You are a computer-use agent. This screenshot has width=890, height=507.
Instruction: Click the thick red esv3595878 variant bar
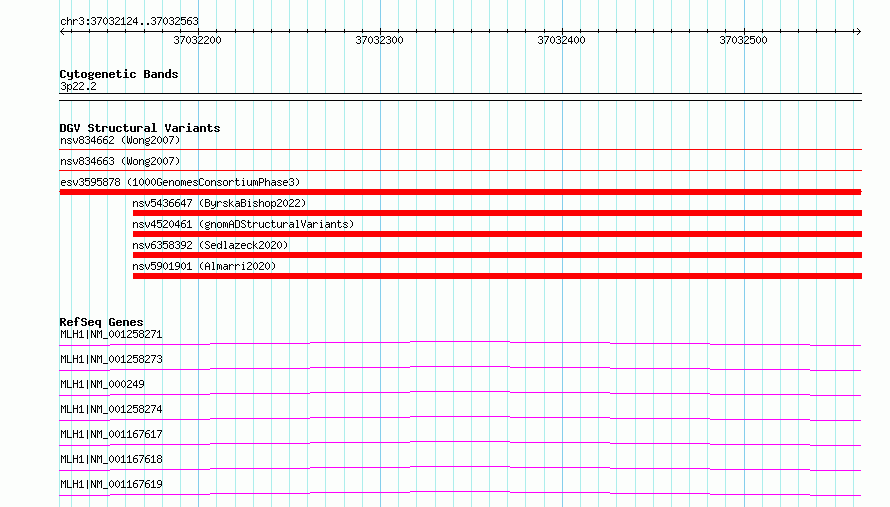pyautogui.click(x=460, y=192)
